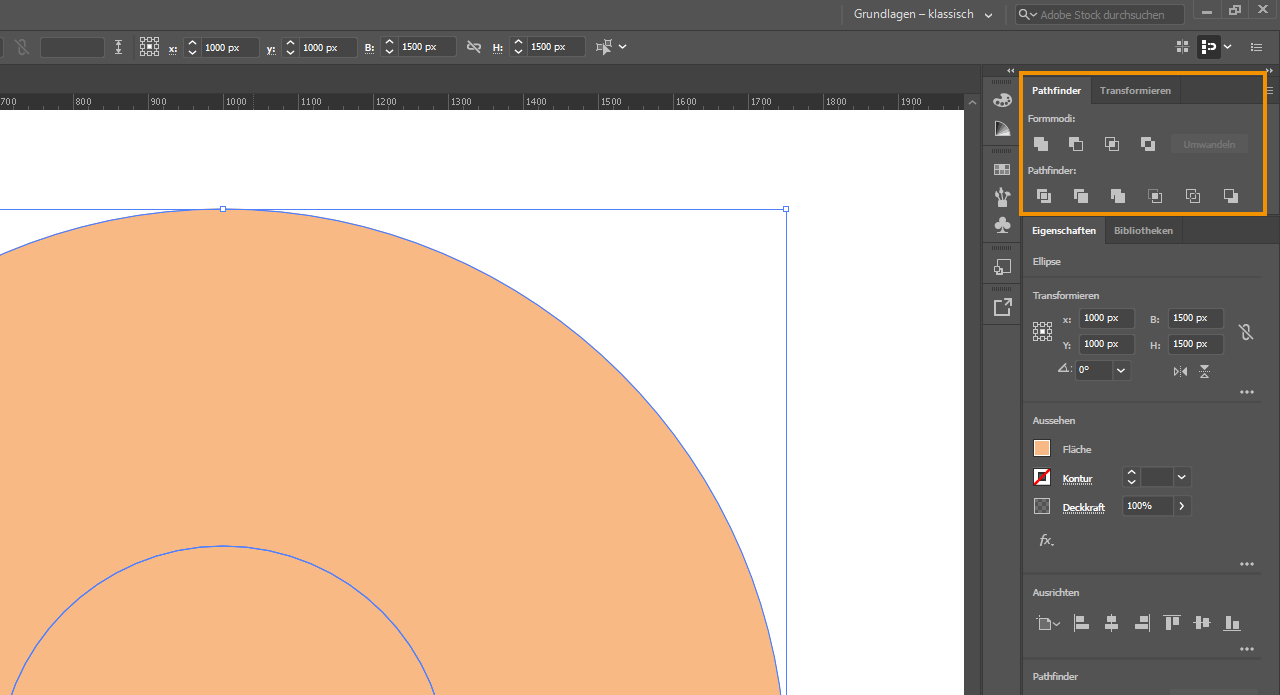Open the Color Guide panel icon

pyautogui.click(x=1002, y=128)
